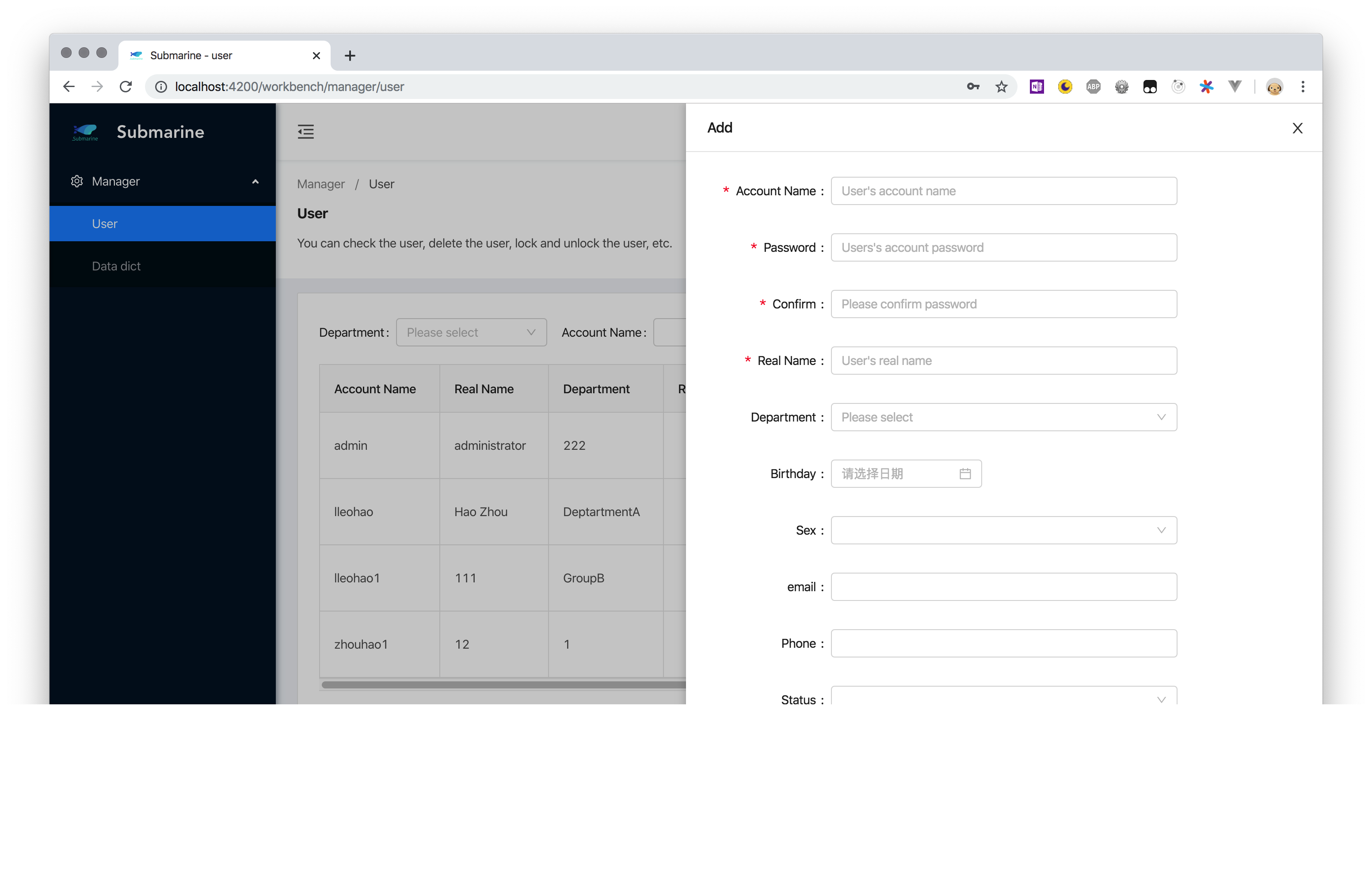Screen dimensions: 1372x874
Task: Open a new browser tab
Action: coord(350,56)
